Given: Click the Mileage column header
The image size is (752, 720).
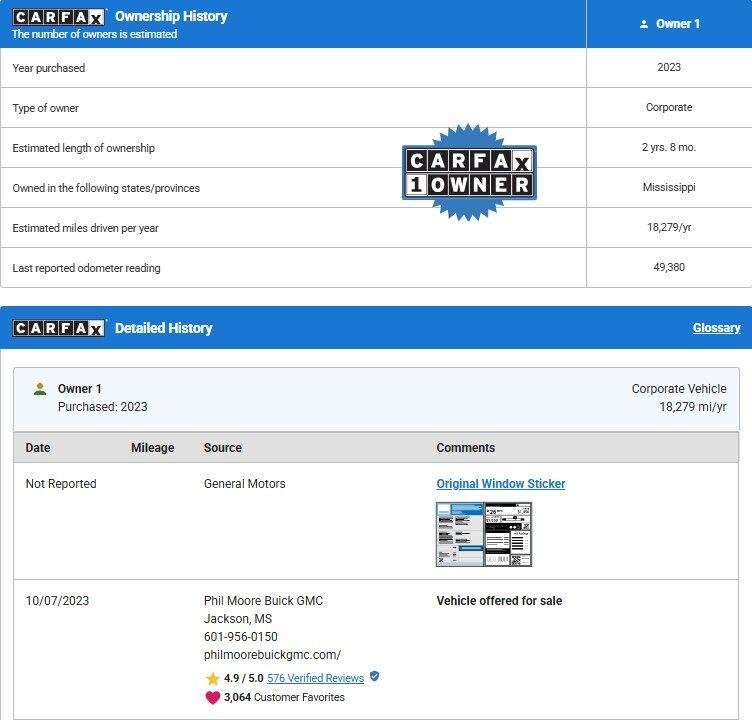Looking at the screenshot, I should (x=153, y=448).
